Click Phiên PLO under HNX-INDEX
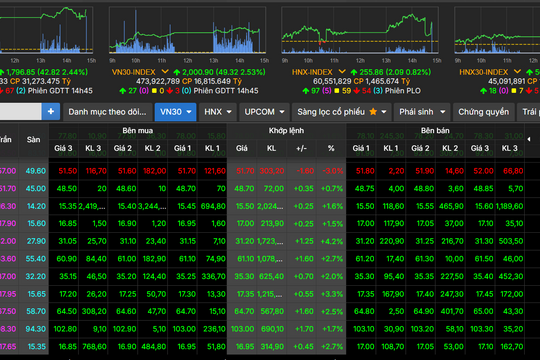Viewport: 540px width, 360px height. [403, 91]
